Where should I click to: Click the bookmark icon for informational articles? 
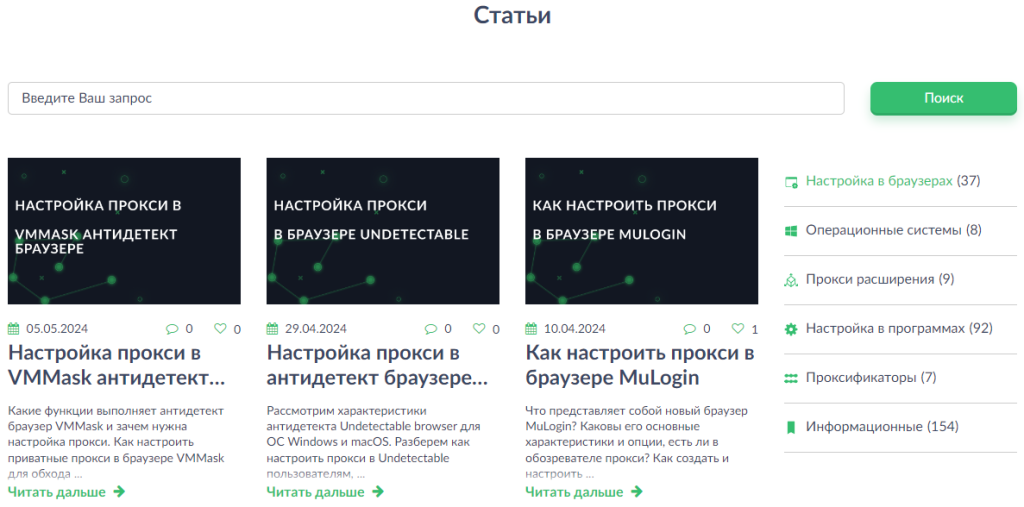791,428
